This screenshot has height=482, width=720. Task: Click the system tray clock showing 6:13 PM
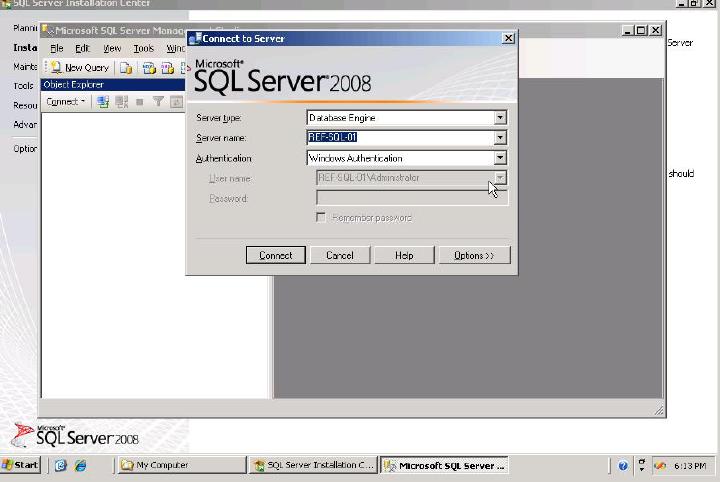[690, 466]
